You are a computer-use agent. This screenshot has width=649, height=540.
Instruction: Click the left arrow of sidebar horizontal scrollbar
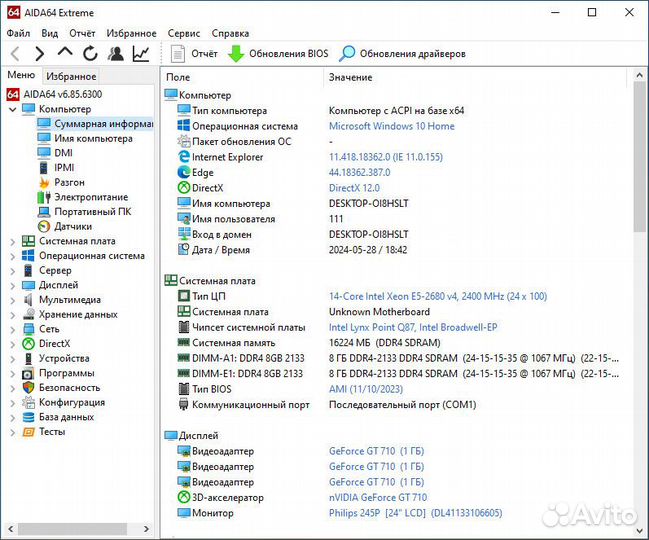tap(11, 528)
